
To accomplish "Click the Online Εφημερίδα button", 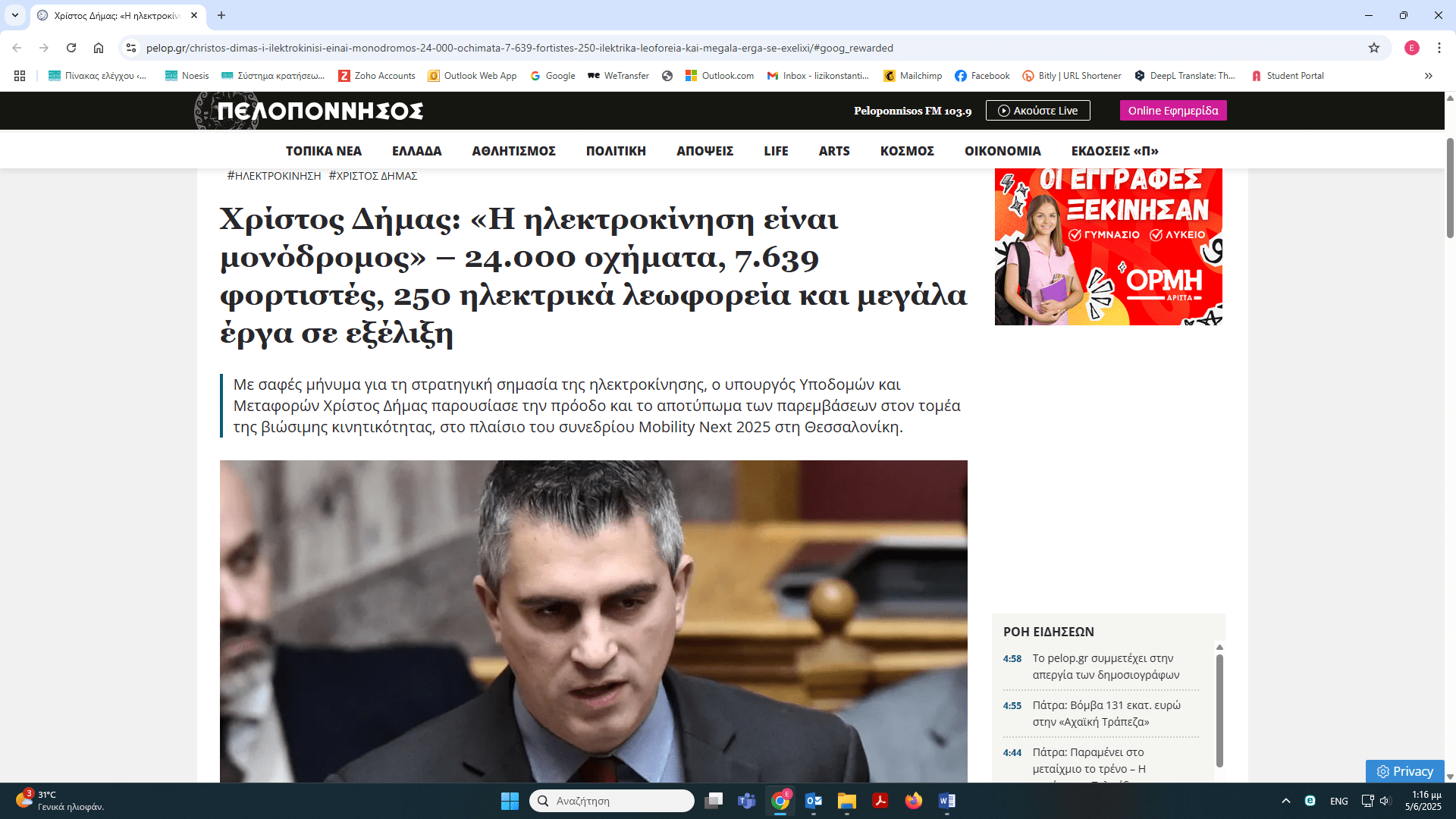I will pos(1172,111).
